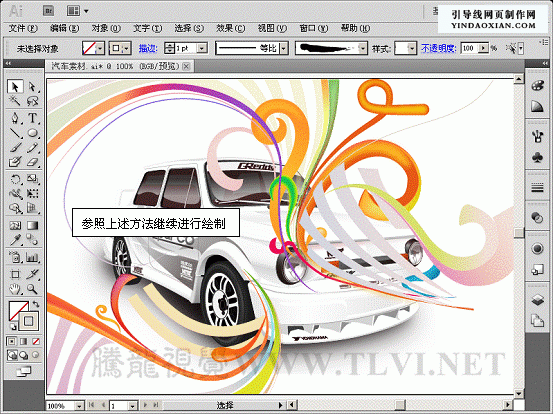Open the variable width profile dropdown

click(x=284, y=48)
